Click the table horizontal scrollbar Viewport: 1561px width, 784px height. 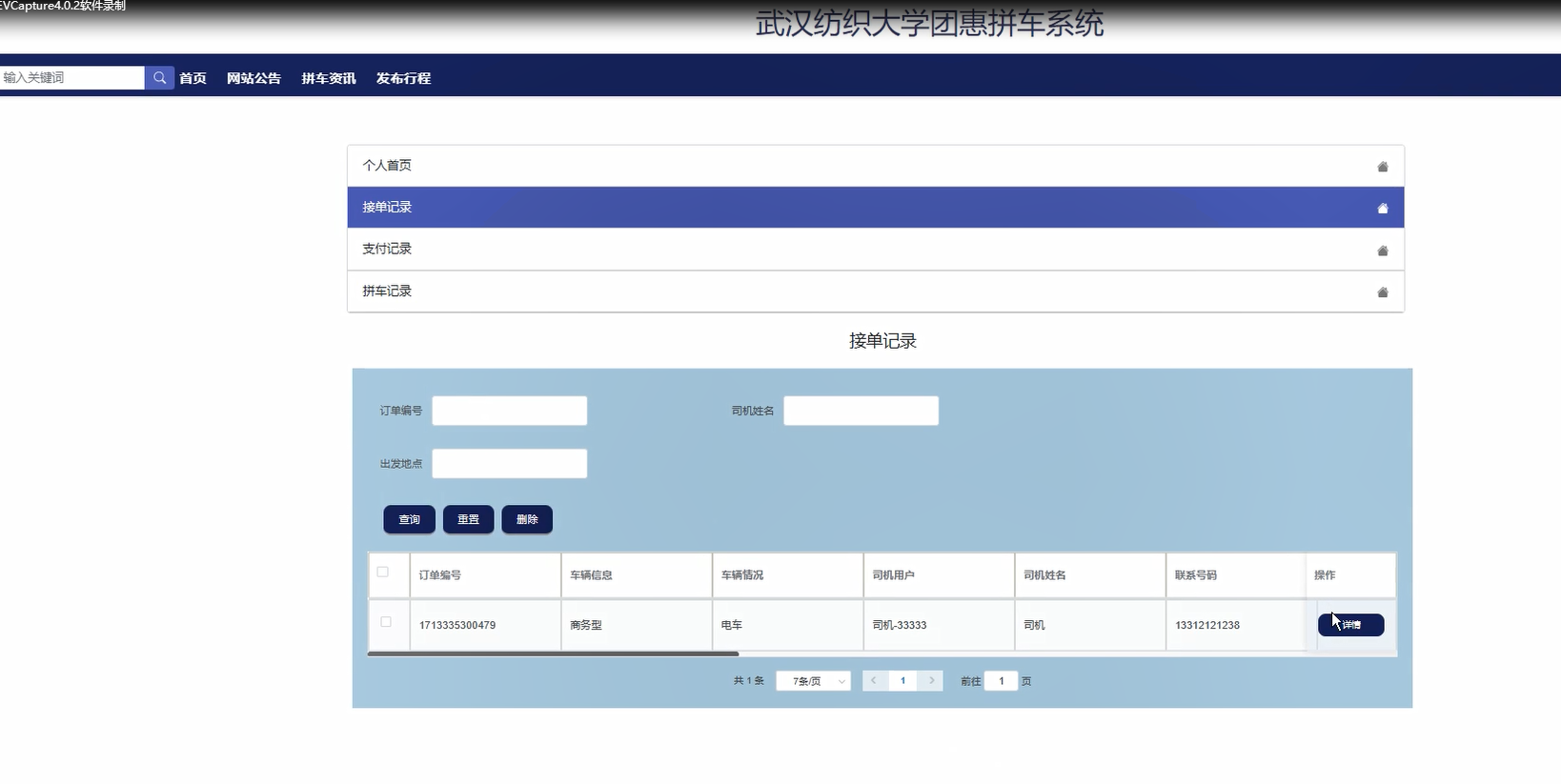tap(553, 653)
